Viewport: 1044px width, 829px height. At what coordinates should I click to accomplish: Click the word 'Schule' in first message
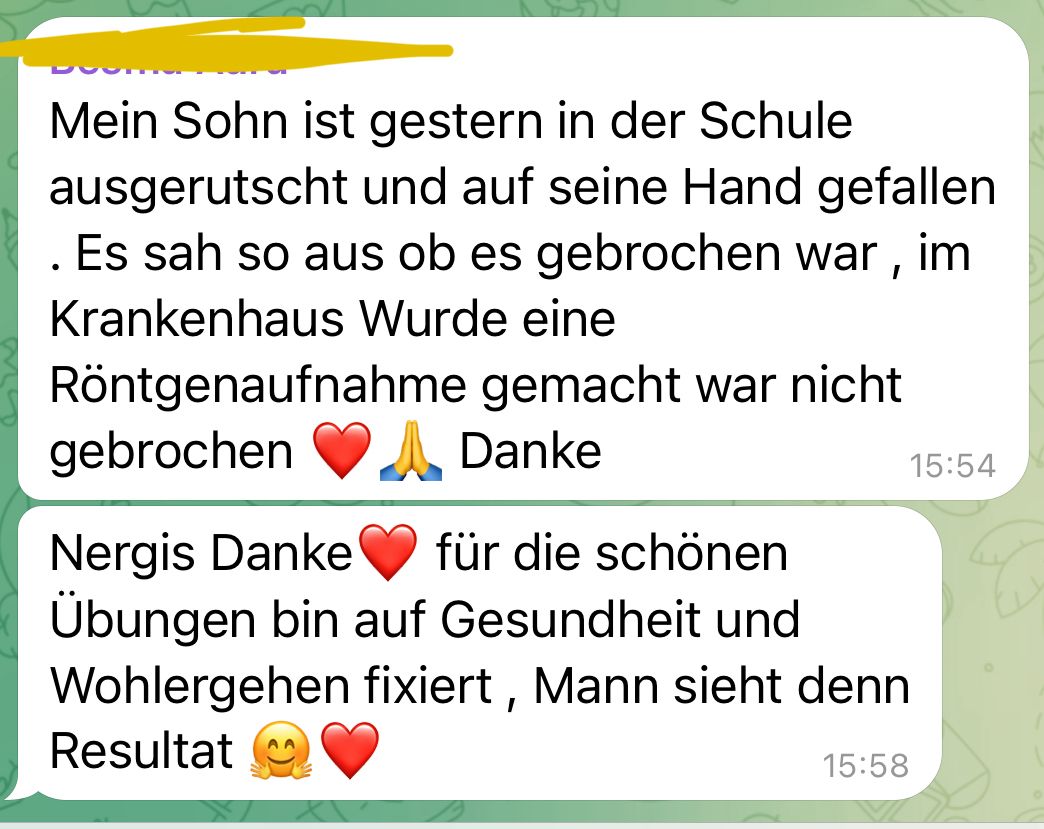[776, 121]
